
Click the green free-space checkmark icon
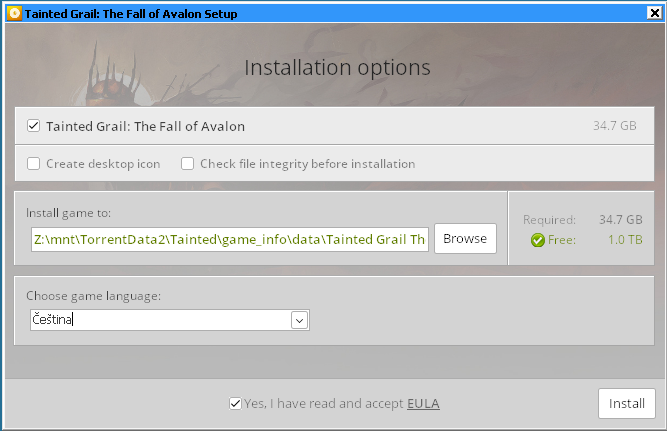538,240
